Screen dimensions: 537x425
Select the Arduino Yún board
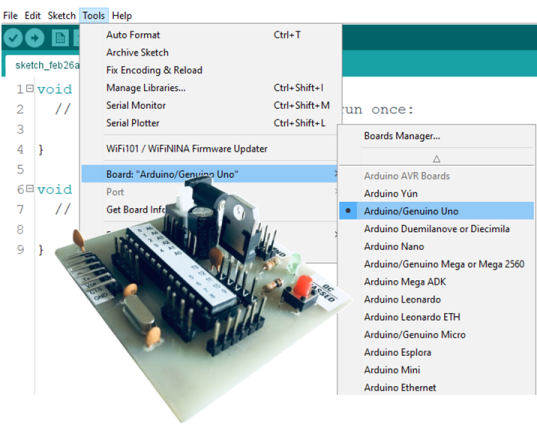point(436,193)
